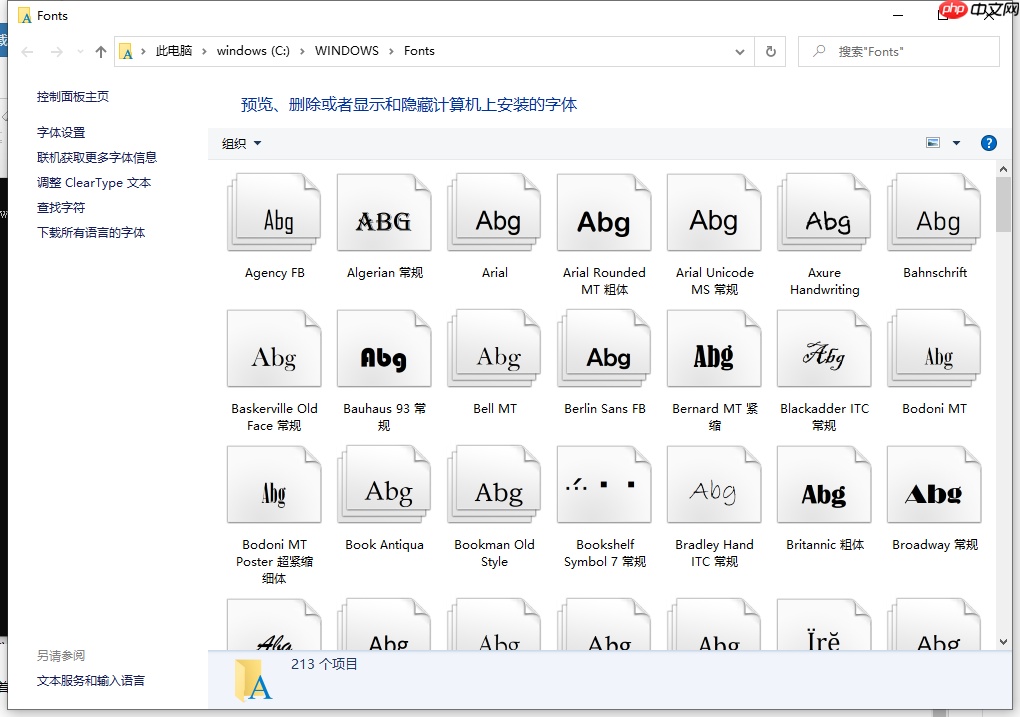Open the Agency FB font icon
Viewport: 1020px width, 717px height.
275,214
